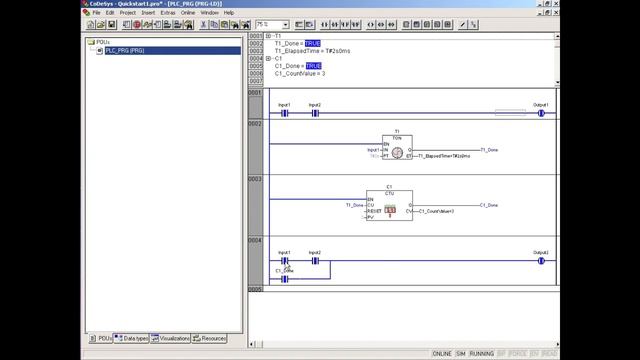The height and width of the screenshot is (360, 640).
Task: Insert a set coil from toolbar
Action: coord(381,24)
